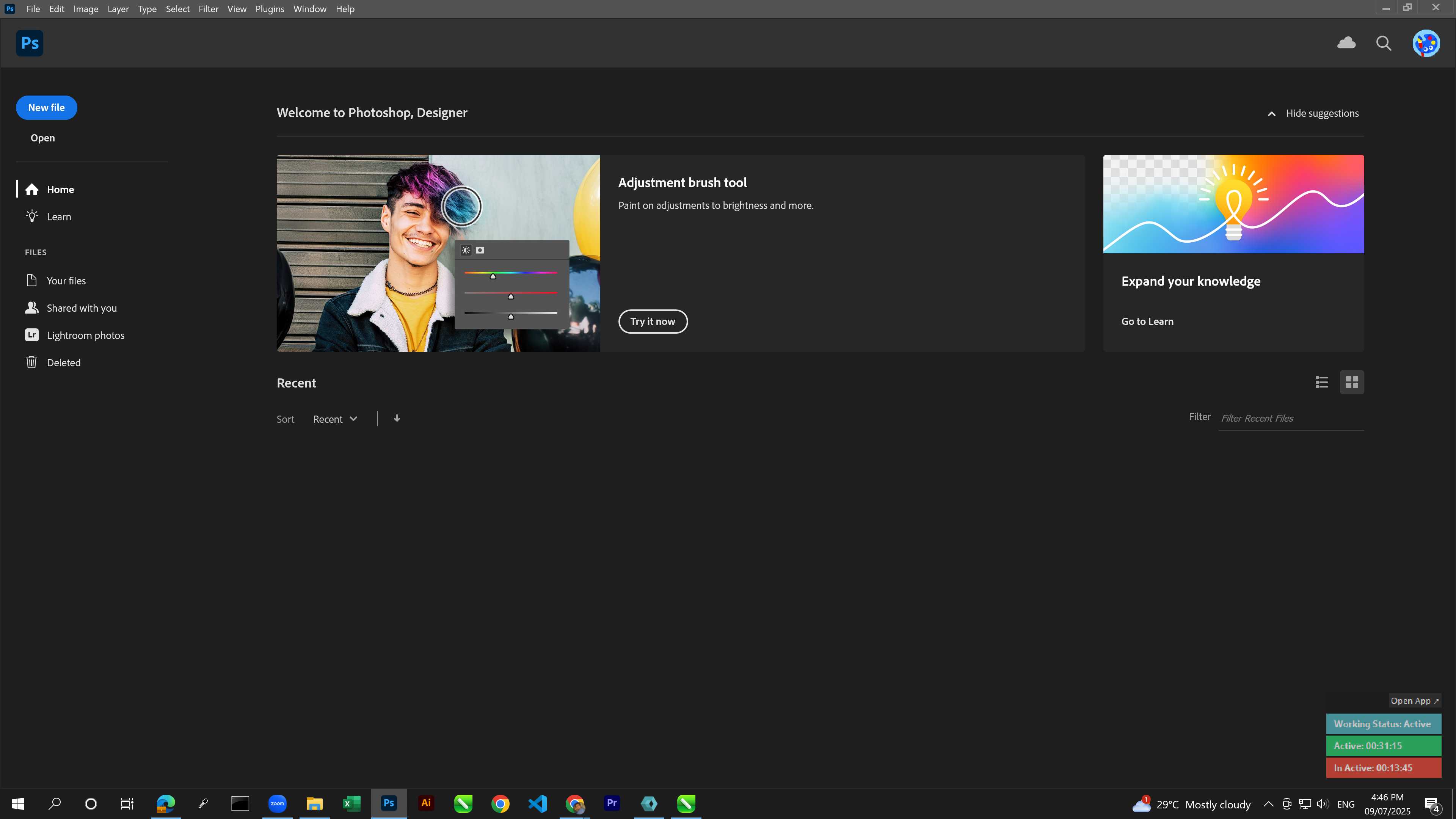Viewport: 1456px width, 819px height.
Task: Open taskbar search icon
Action: pos(54,804)
